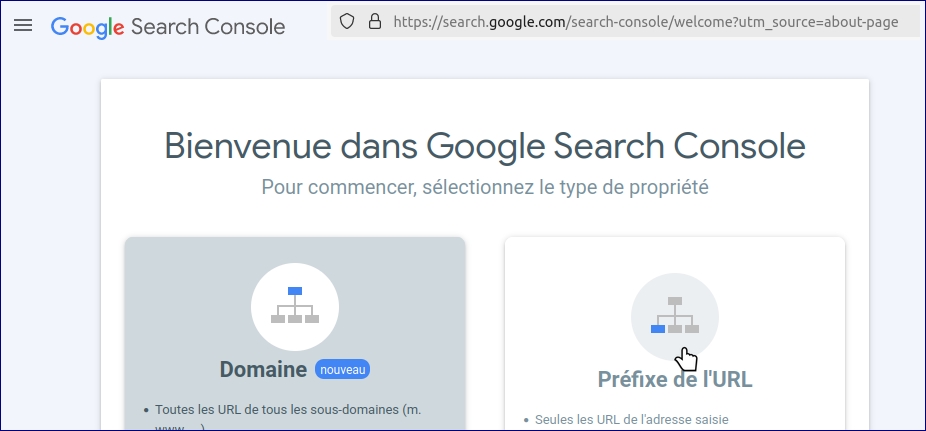The width and height of the screenshot is (926, 431).
Task: Select the Préfixe de l'URL hierarchy icon
Action: [675, 317]
